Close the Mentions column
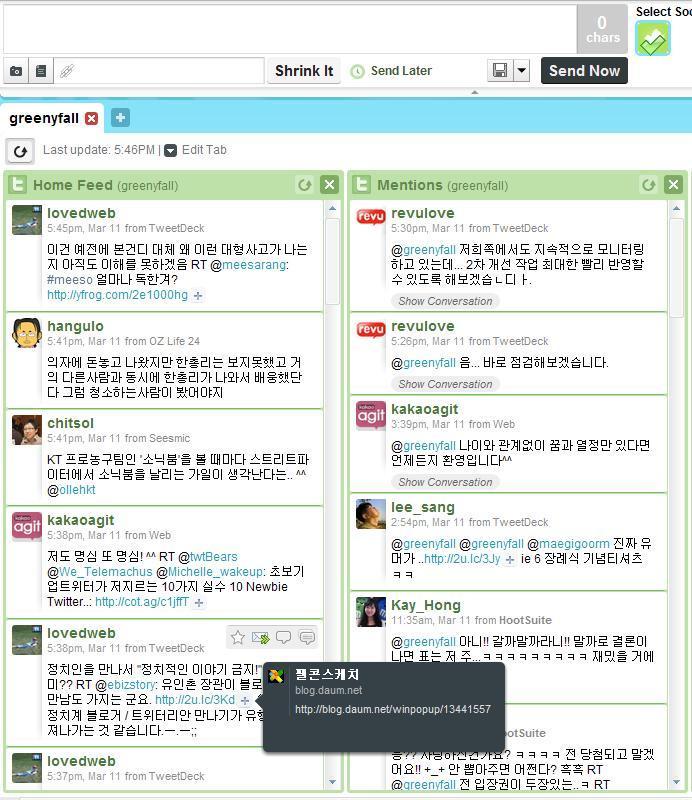 (674, 185)
